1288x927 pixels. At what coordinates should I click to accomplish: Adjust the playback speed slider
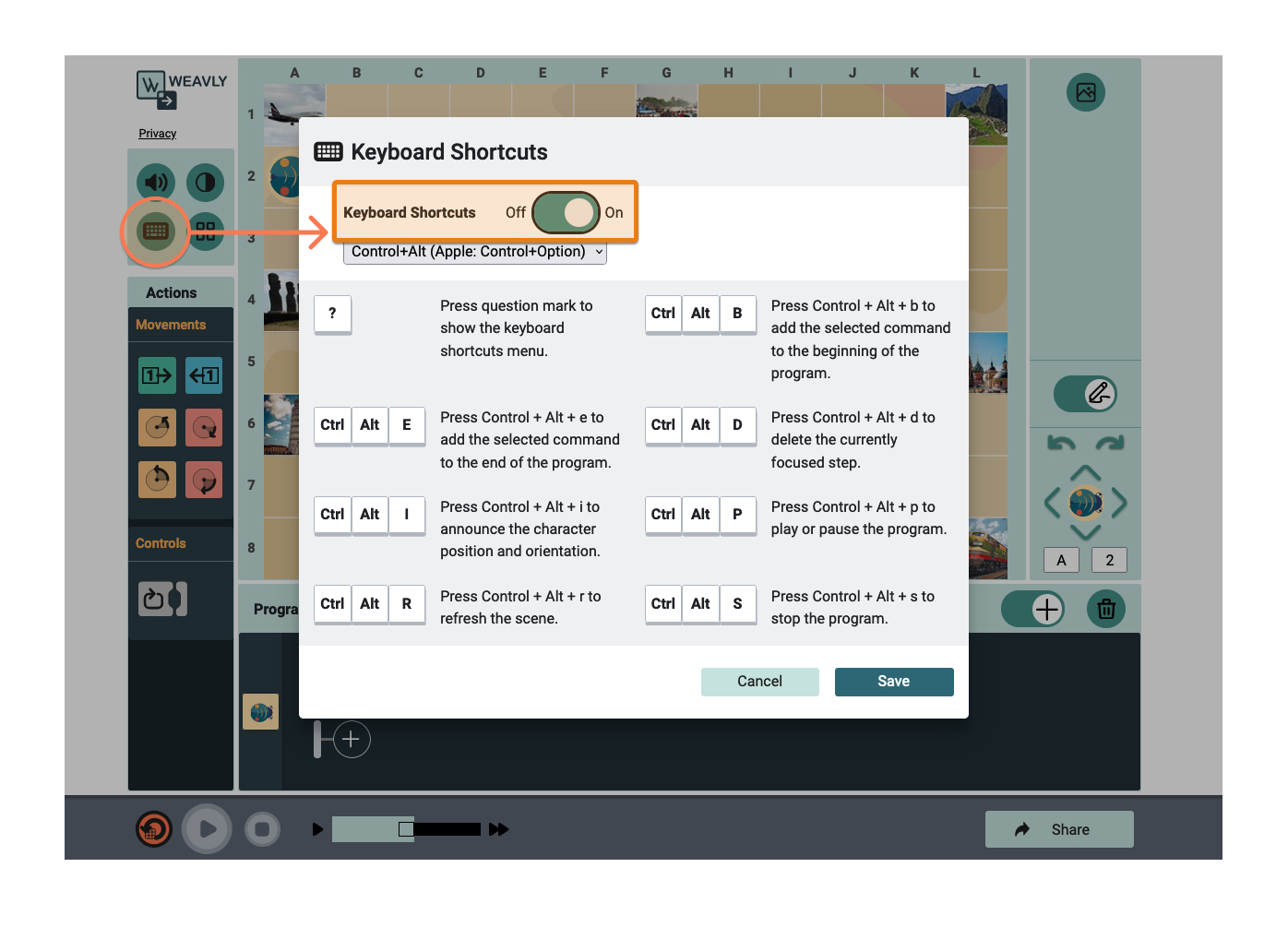coord(406,828)
